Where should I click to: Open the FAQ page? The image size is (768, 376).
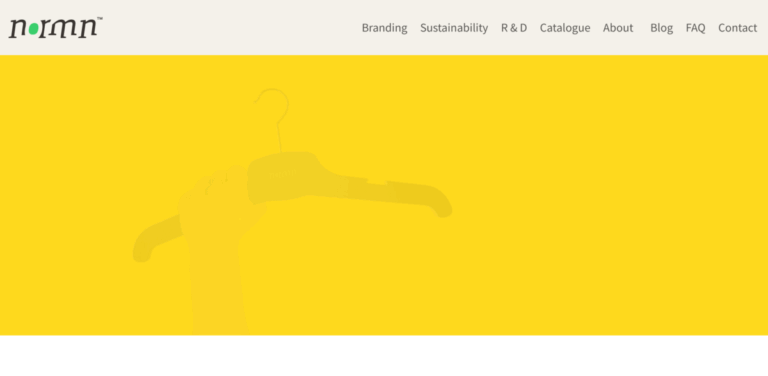[696, 28]
